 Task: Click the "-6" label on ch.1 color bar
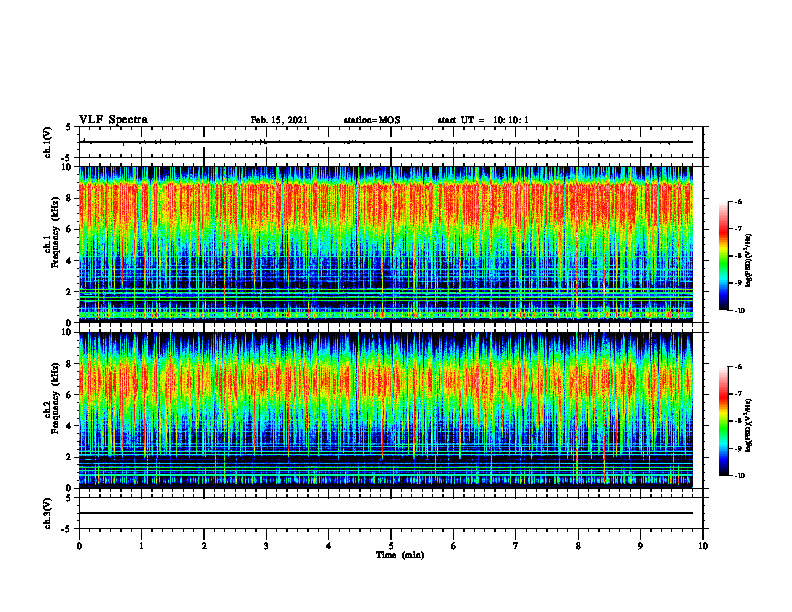(738, 202)
